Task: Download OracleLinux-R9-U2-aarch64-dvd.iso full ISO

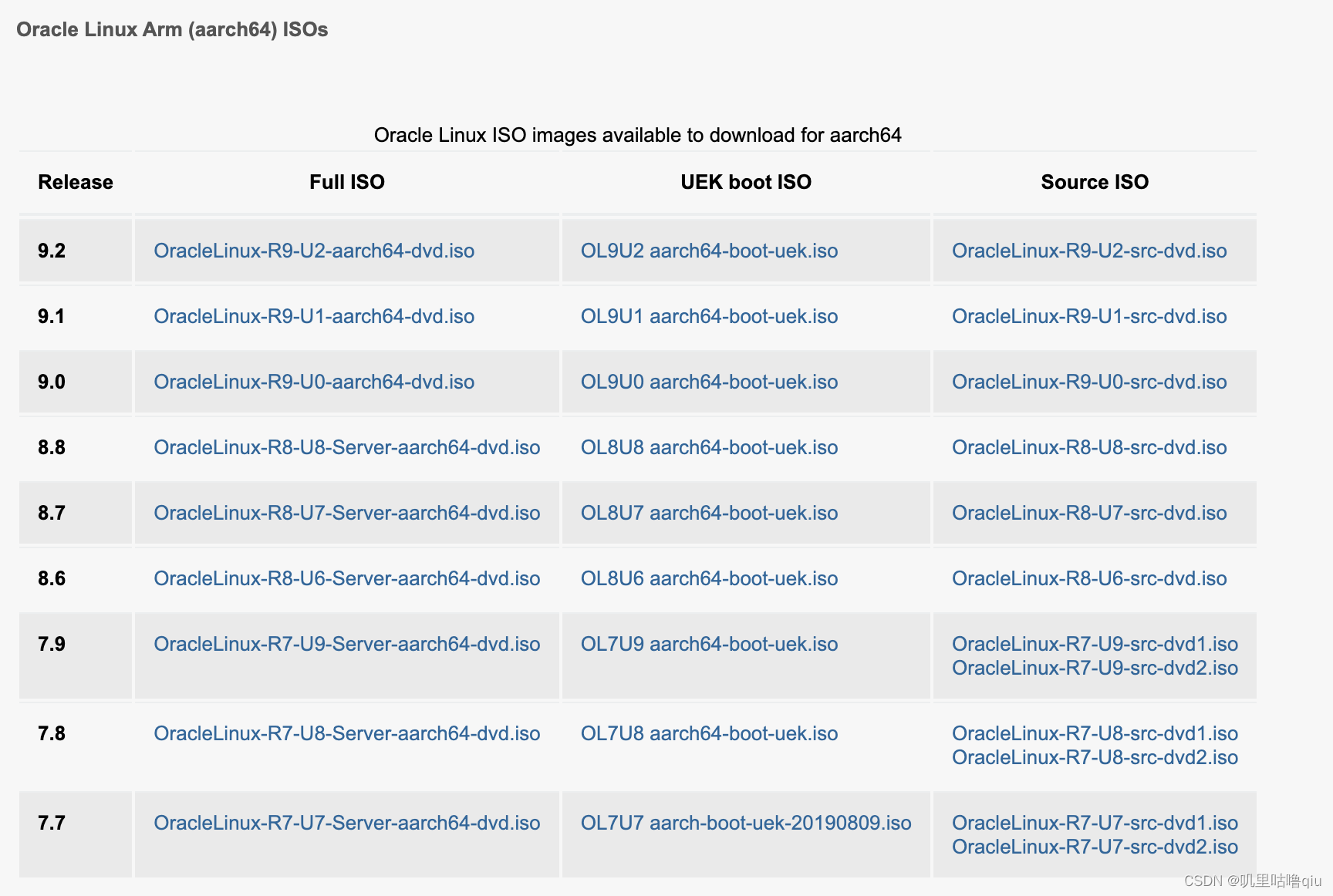Action: coord(315,251)
